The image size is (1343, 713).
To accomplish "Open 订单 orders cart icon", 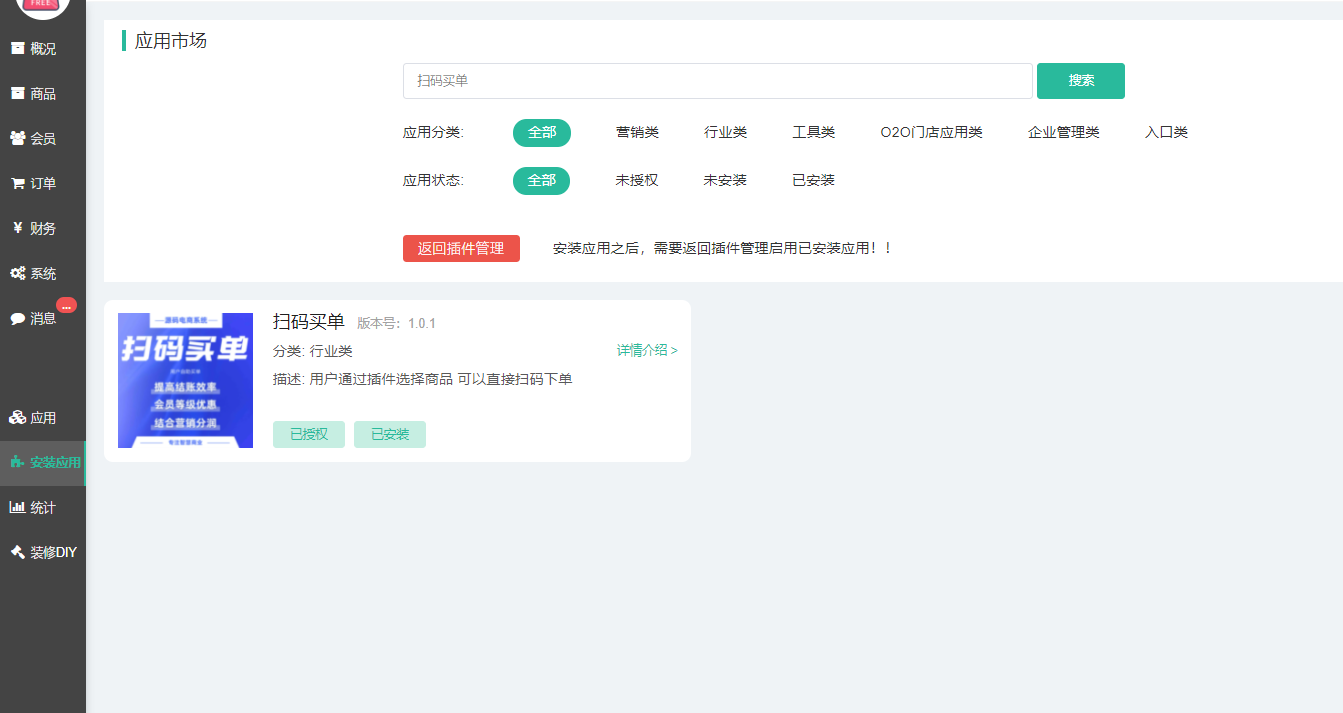I will pos(17,183).
